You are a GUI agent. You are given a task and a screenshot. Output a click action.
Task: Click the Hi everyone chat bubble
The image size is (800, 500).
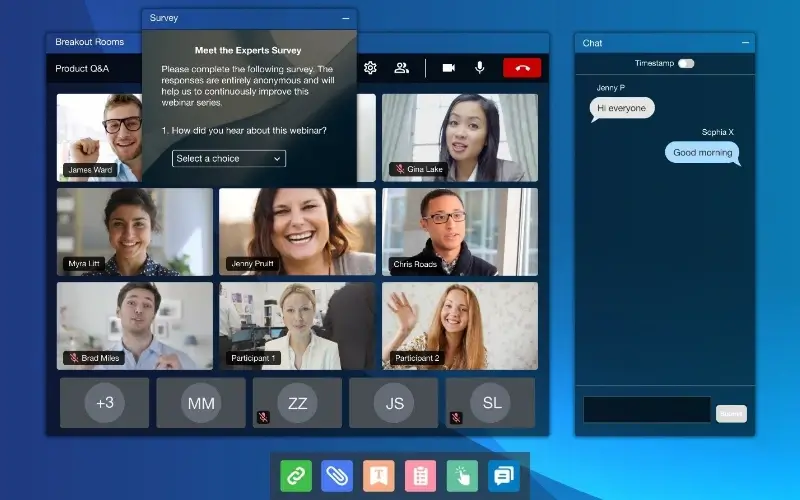click(x=621, y=108)
